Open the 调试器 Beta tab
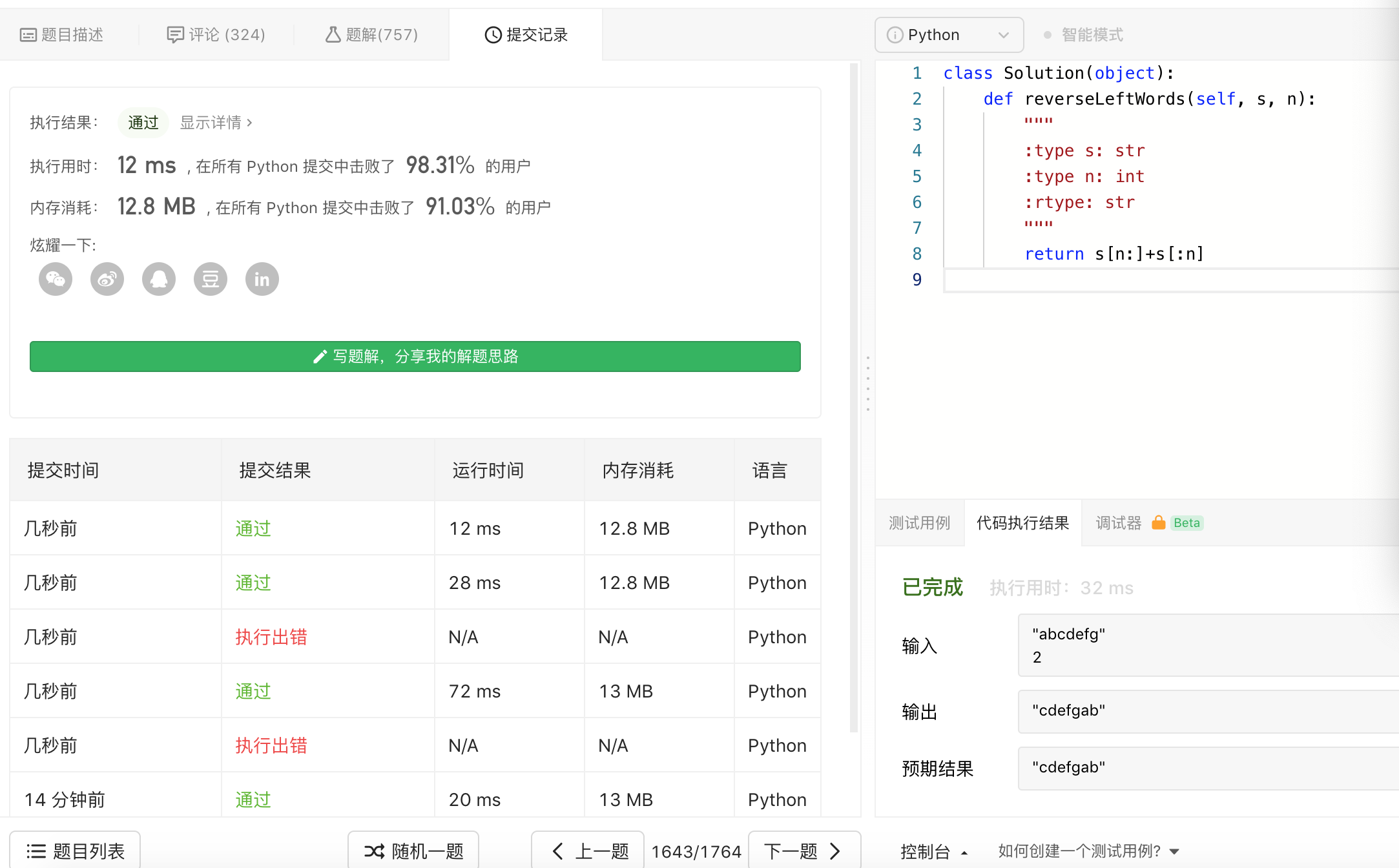Image resolution: width=1399 pixels, height=868 pixels. tap(1149, 522)
